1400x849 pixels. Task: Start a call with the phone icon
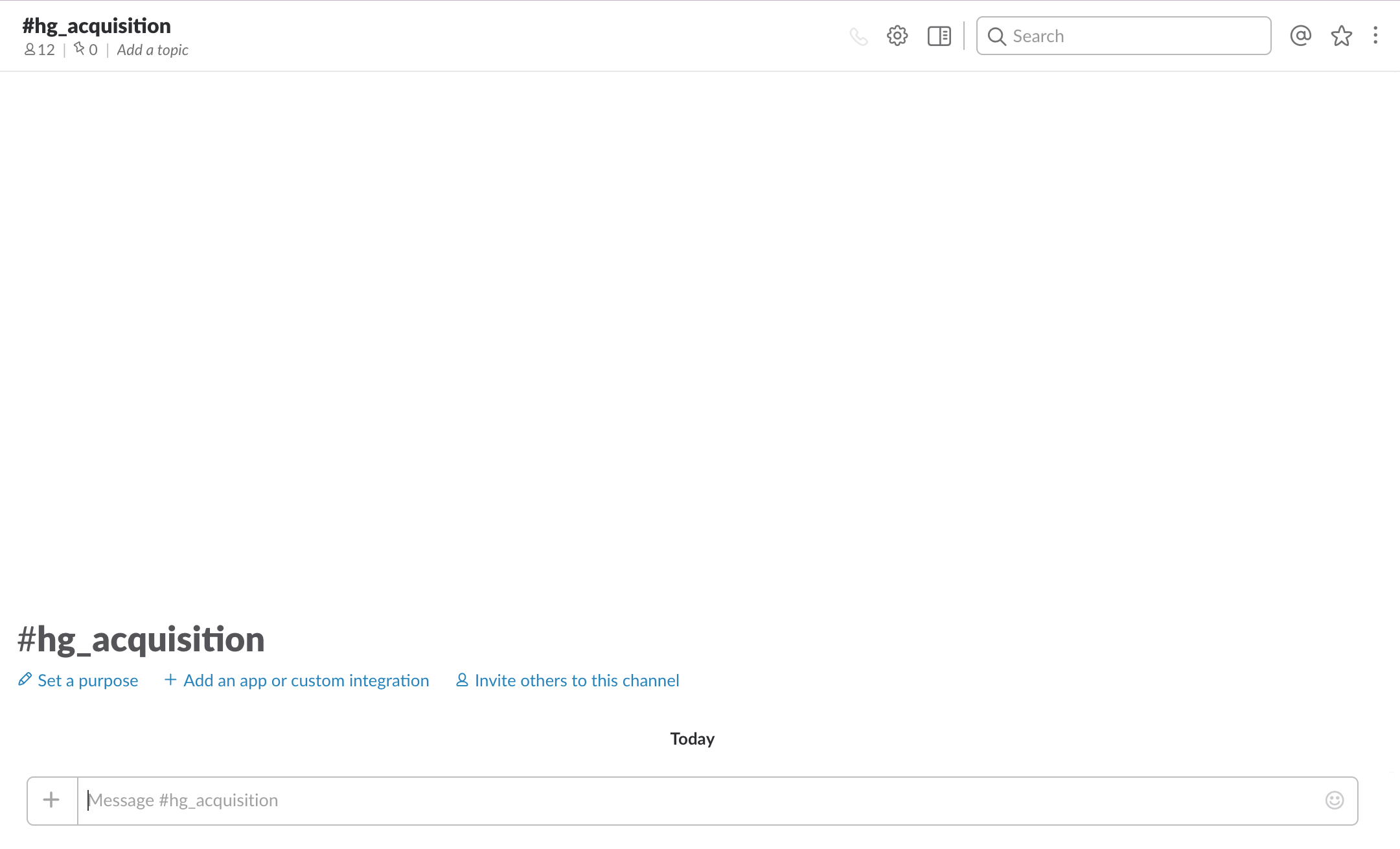(858, 36)
